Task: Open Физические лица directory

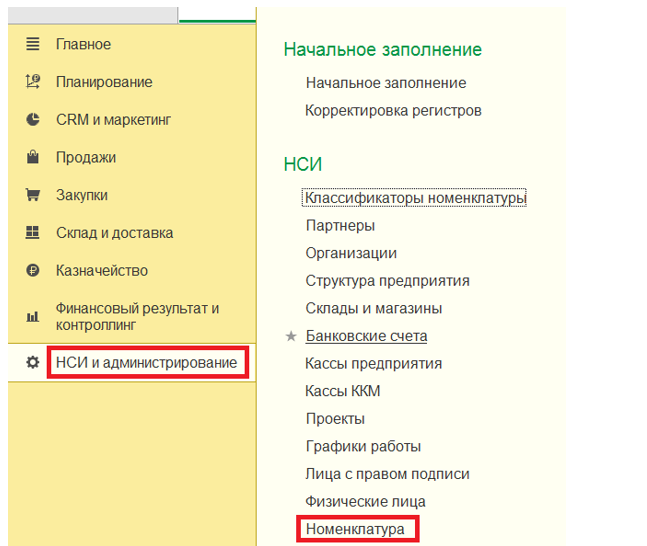Action: (x=365, y=501)
